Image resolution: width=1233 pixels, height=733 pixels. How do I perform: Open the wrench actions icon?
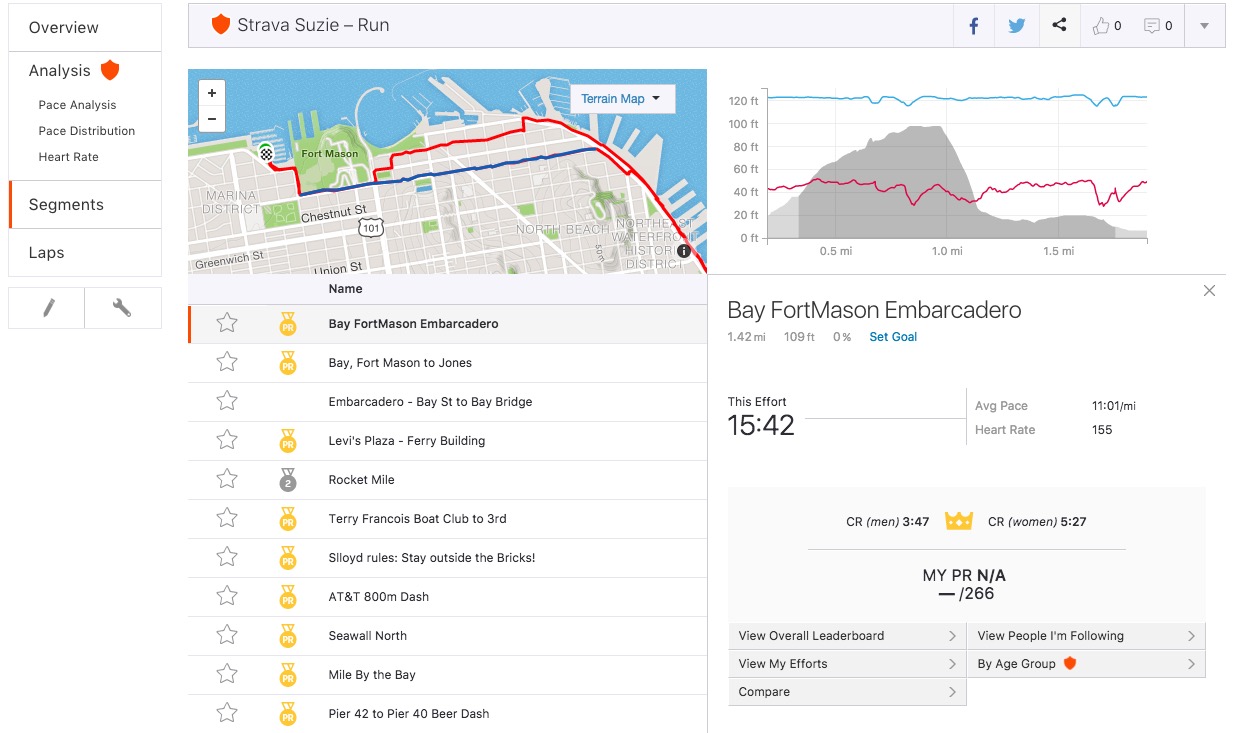click(122, 307)
